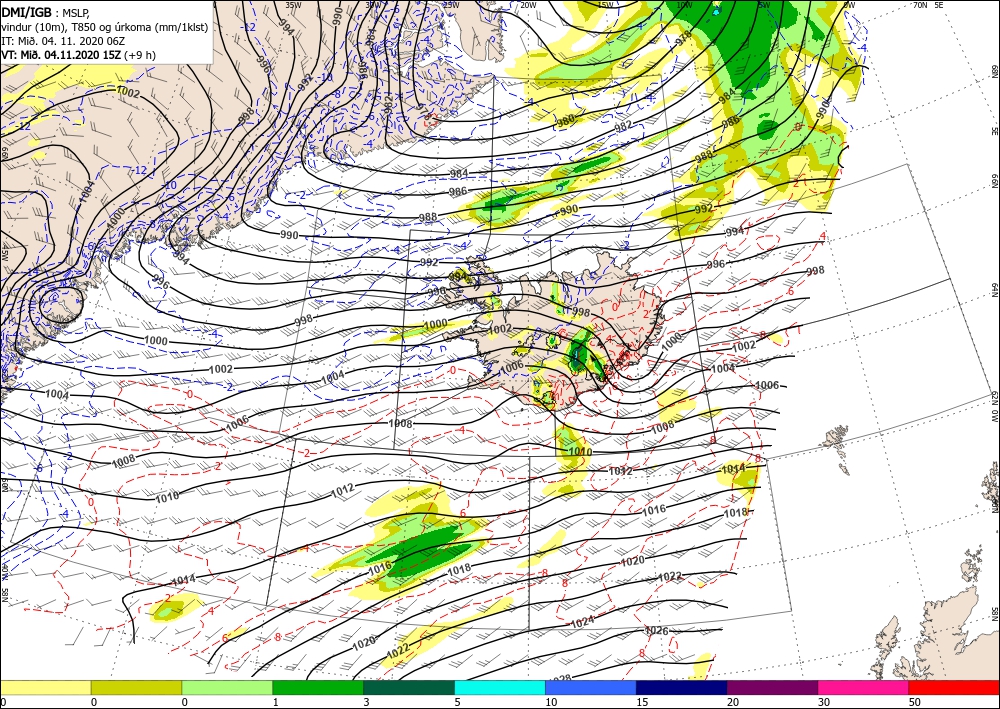Click the 1024 isobar label

[582, 622]
